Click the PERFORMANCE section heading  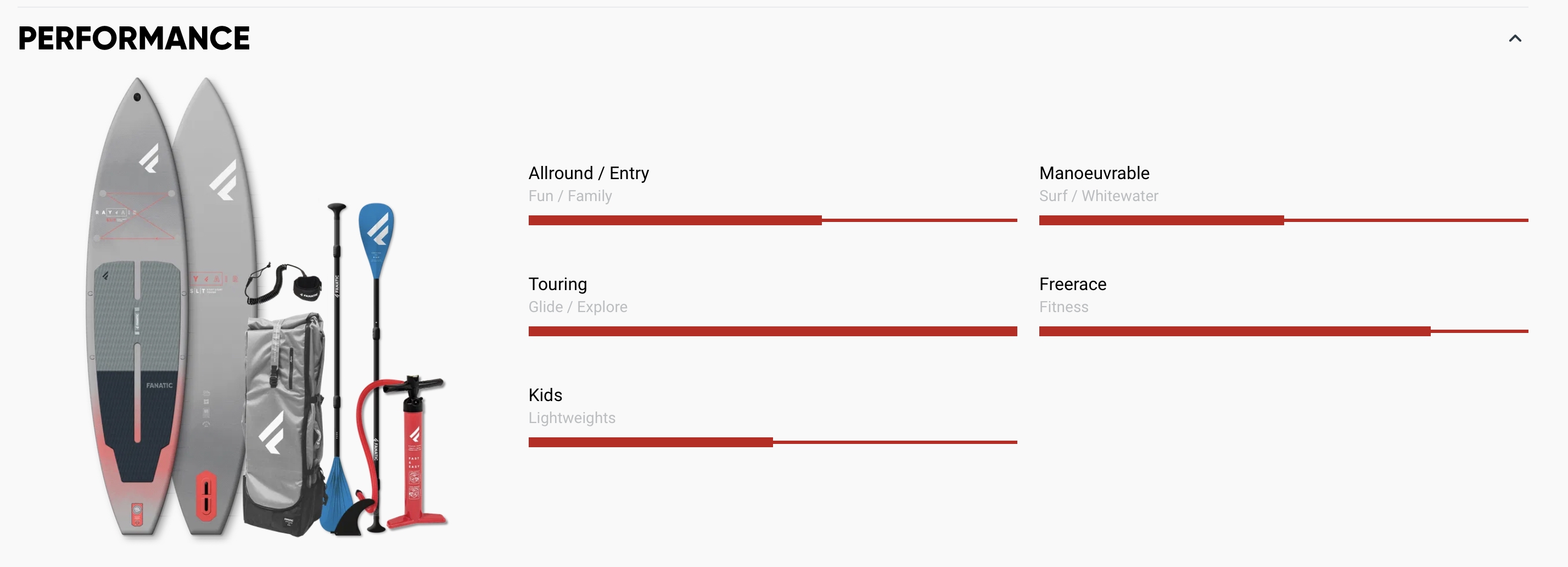click(x=134, y=38)
